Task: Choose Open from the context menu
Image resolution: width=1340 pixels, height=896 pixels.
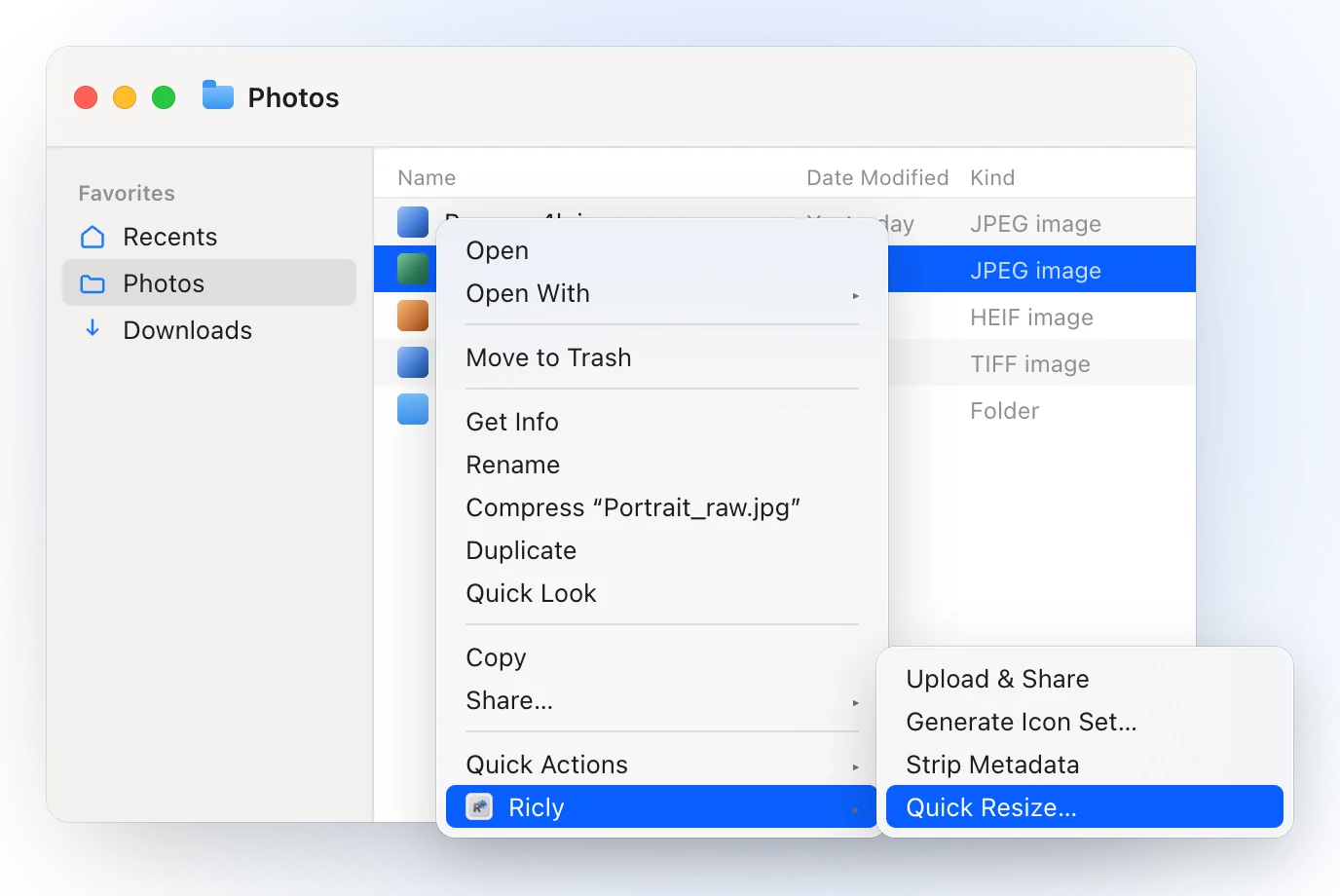Action: [662, 250]
